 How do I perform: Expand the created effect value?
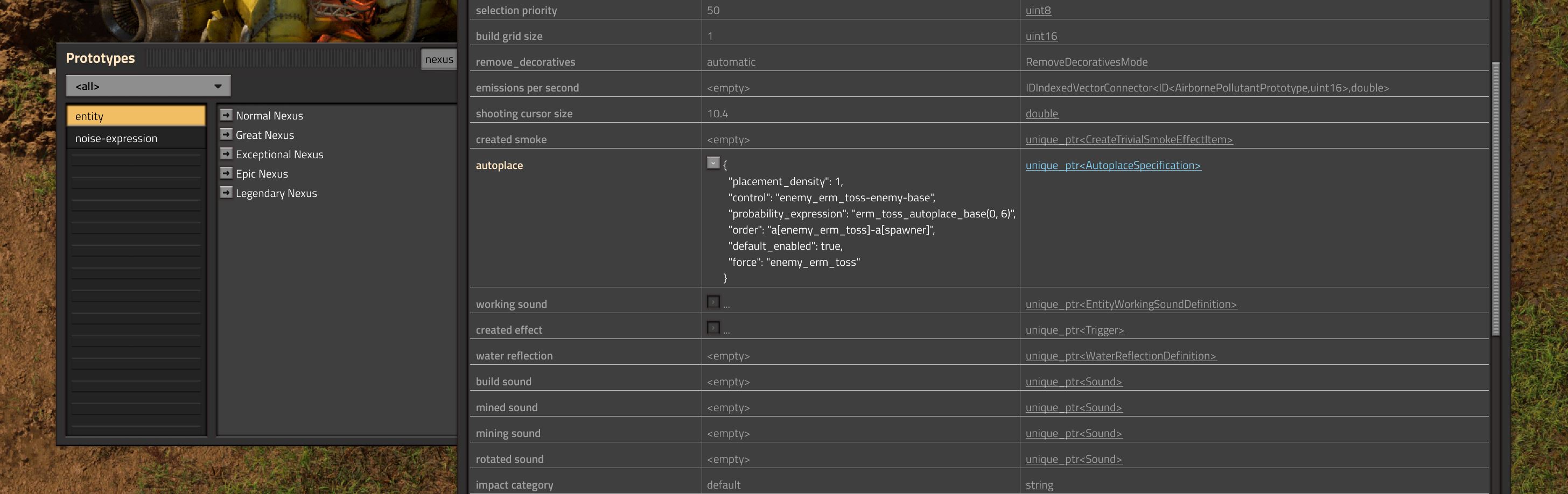[713, 328]
